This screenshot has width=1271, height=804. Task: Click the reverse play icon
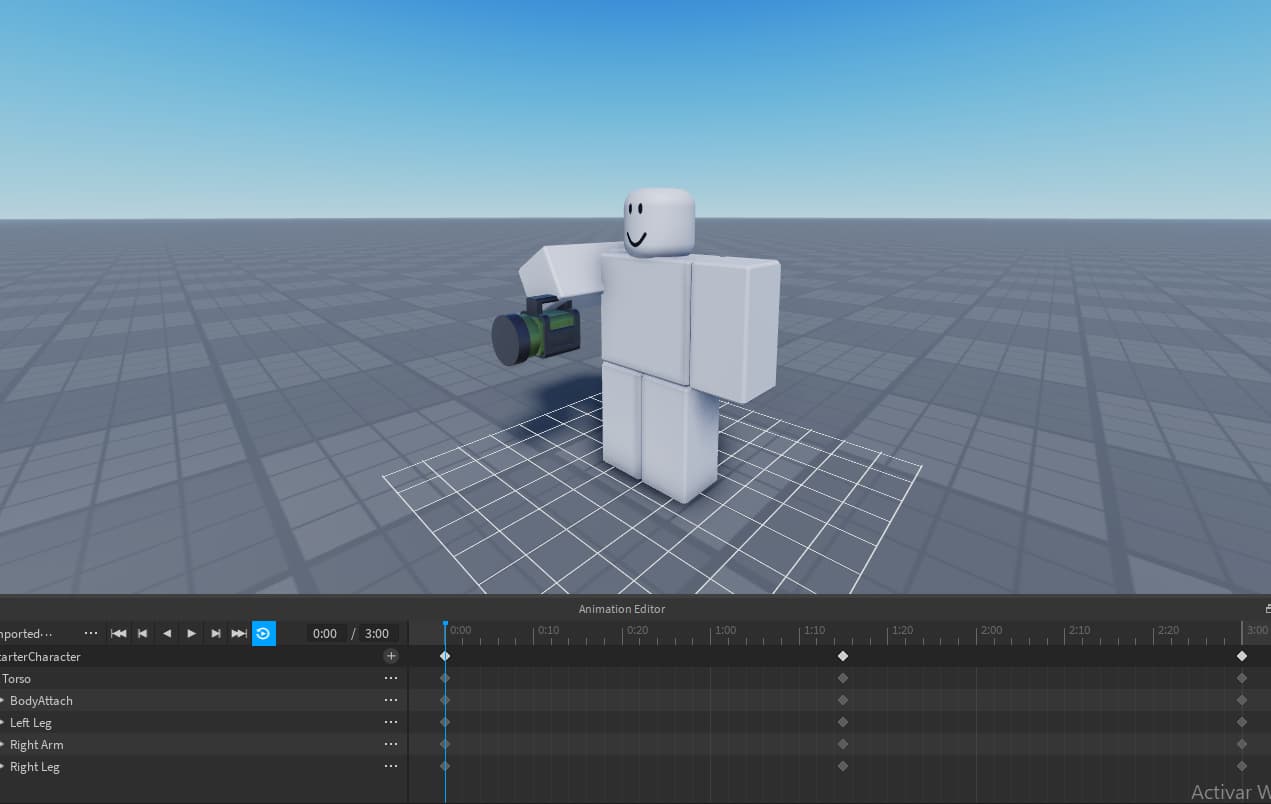pyautogui.click(x=166, y=633)
